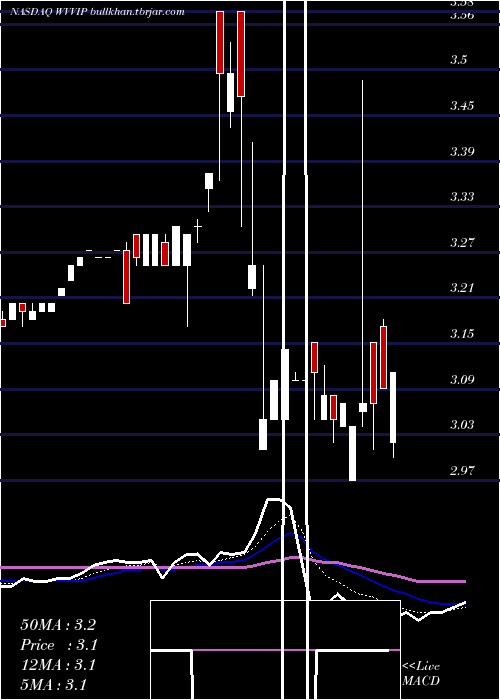Click the 3.27 price axis label

coord(462,243)
